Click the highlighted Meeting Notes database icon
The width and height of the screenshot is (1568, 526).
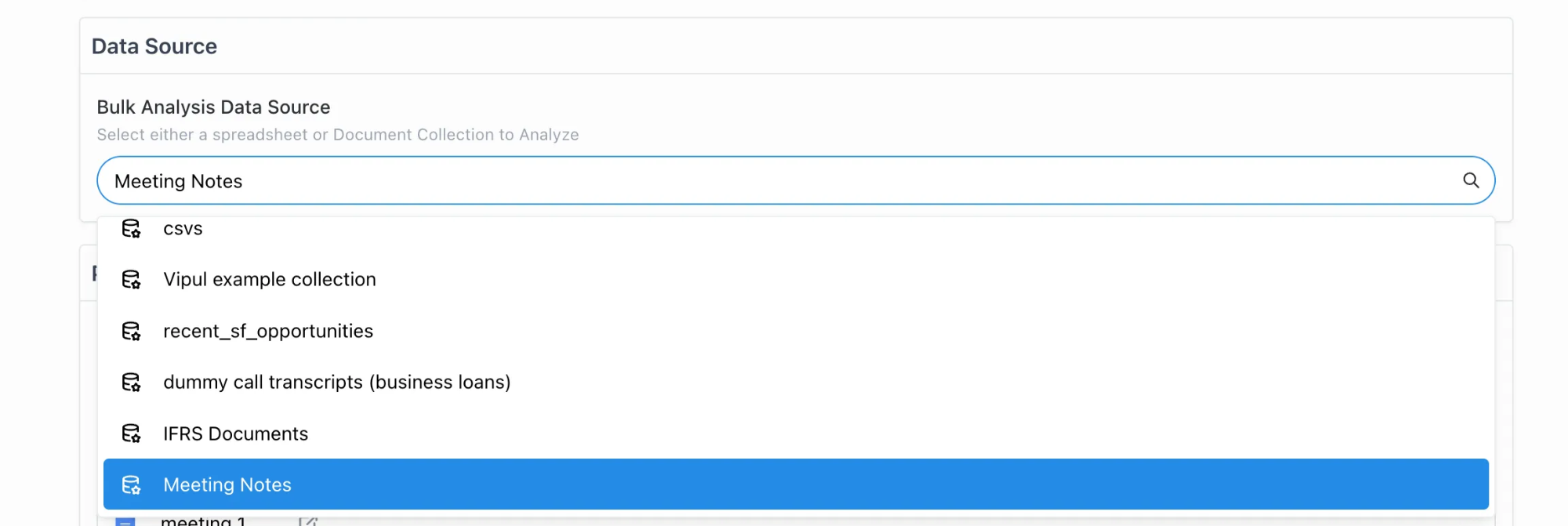(131, 485)
